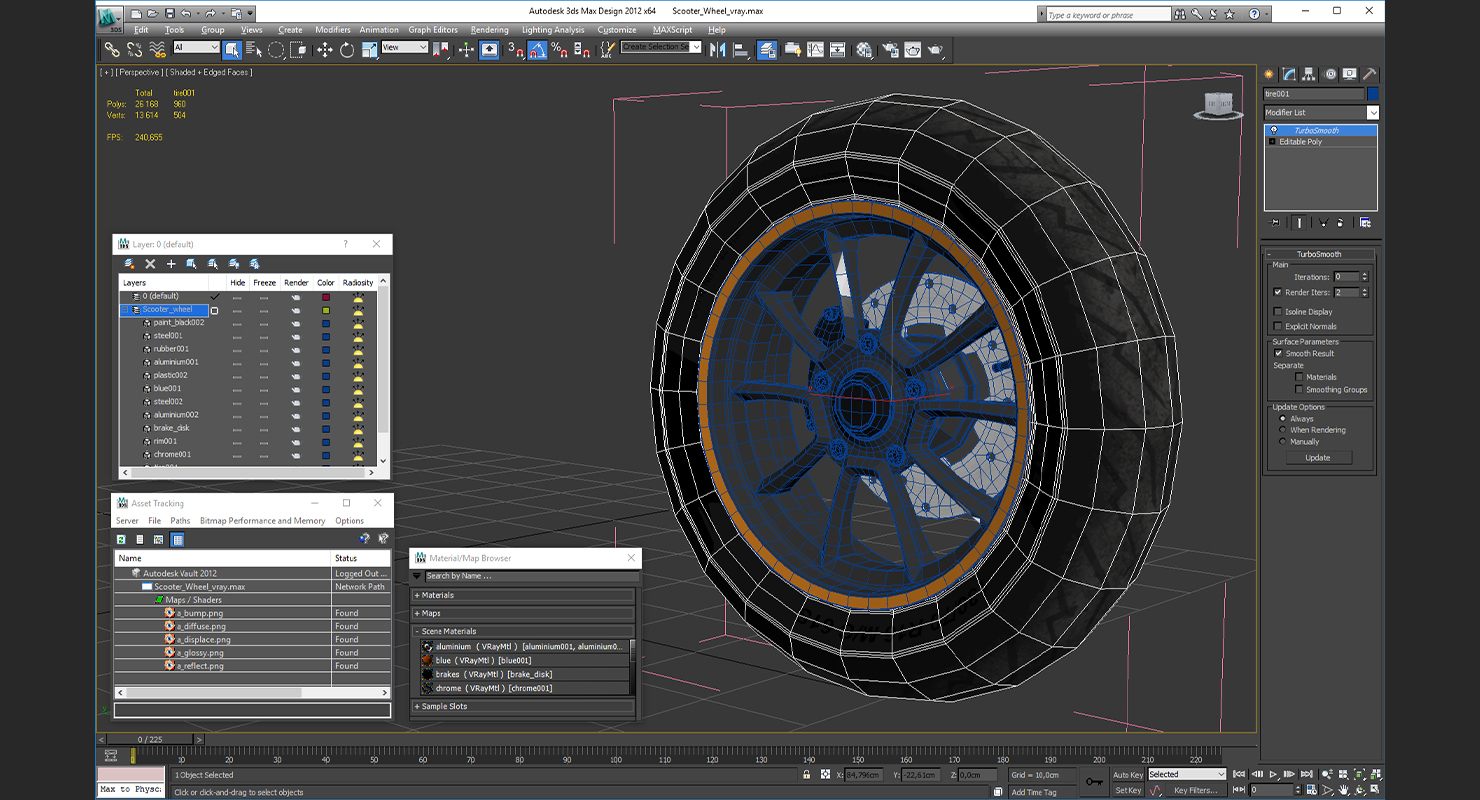Click Configure Modifier Sets icon
The width and height of the screenshot is (1480, 800).
1365,222
